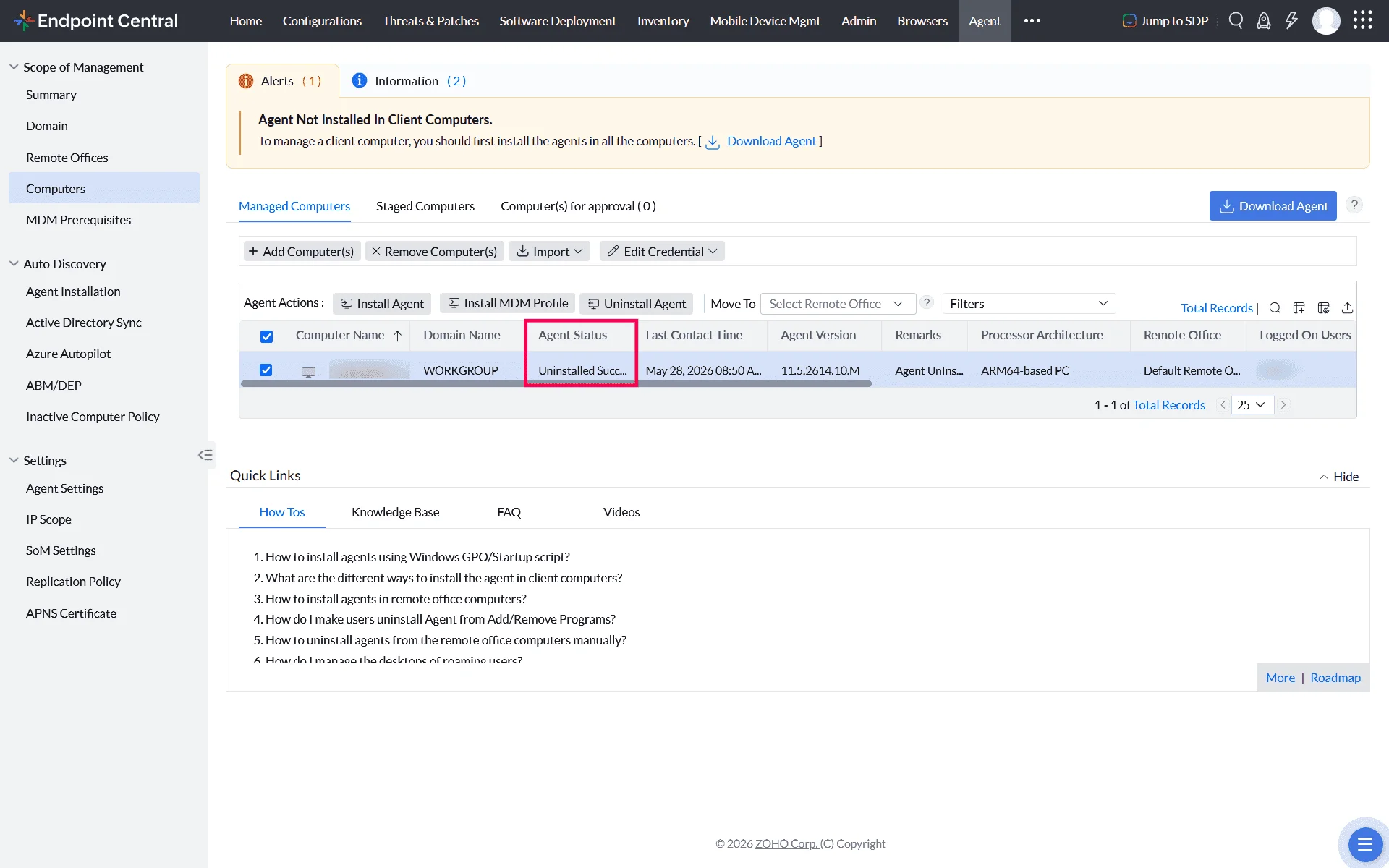Click the Uninstall Agent action
The width and height of the screenshot is (1389, 868).
coord(637,304)
